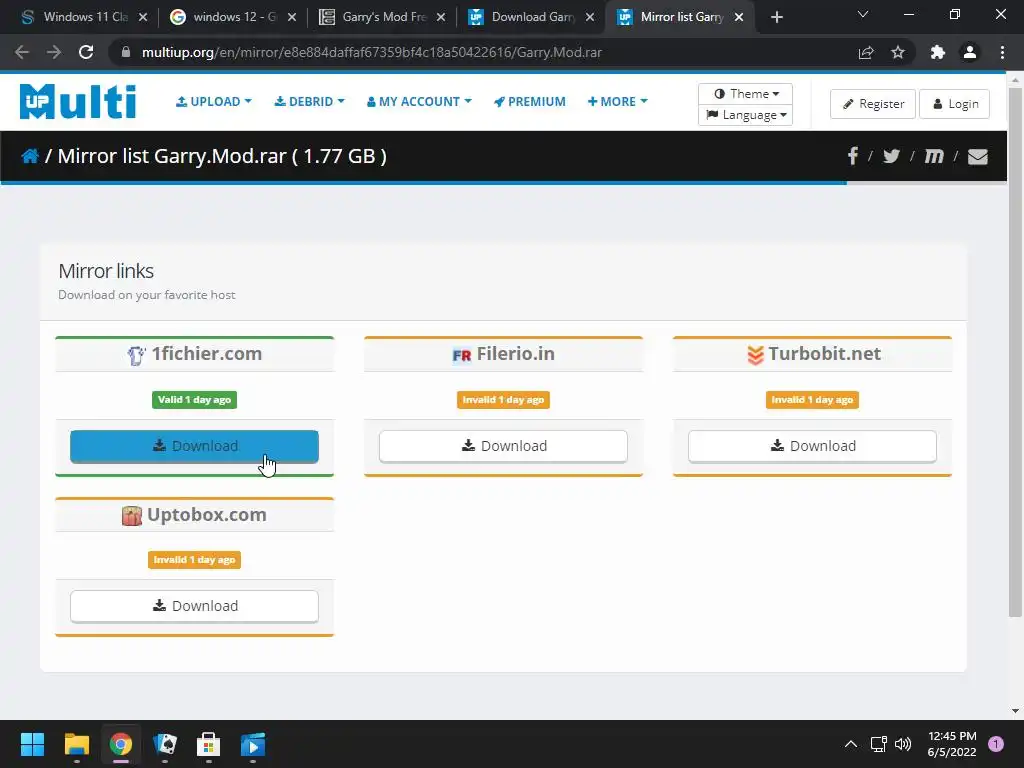Close the Mirror list Garry tab

pyautogui.click(x=739, y=18)
